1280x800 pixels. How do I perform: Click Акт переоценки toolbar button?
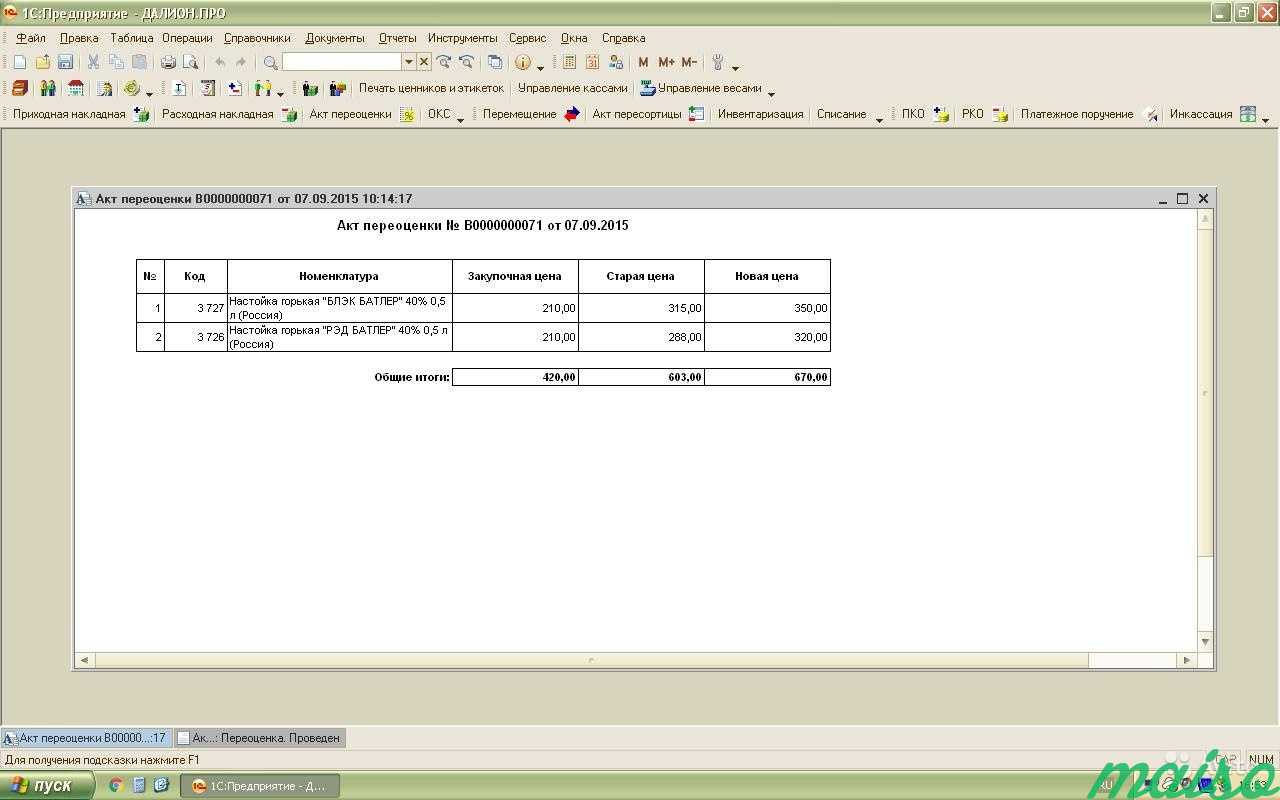click(350, 114)
